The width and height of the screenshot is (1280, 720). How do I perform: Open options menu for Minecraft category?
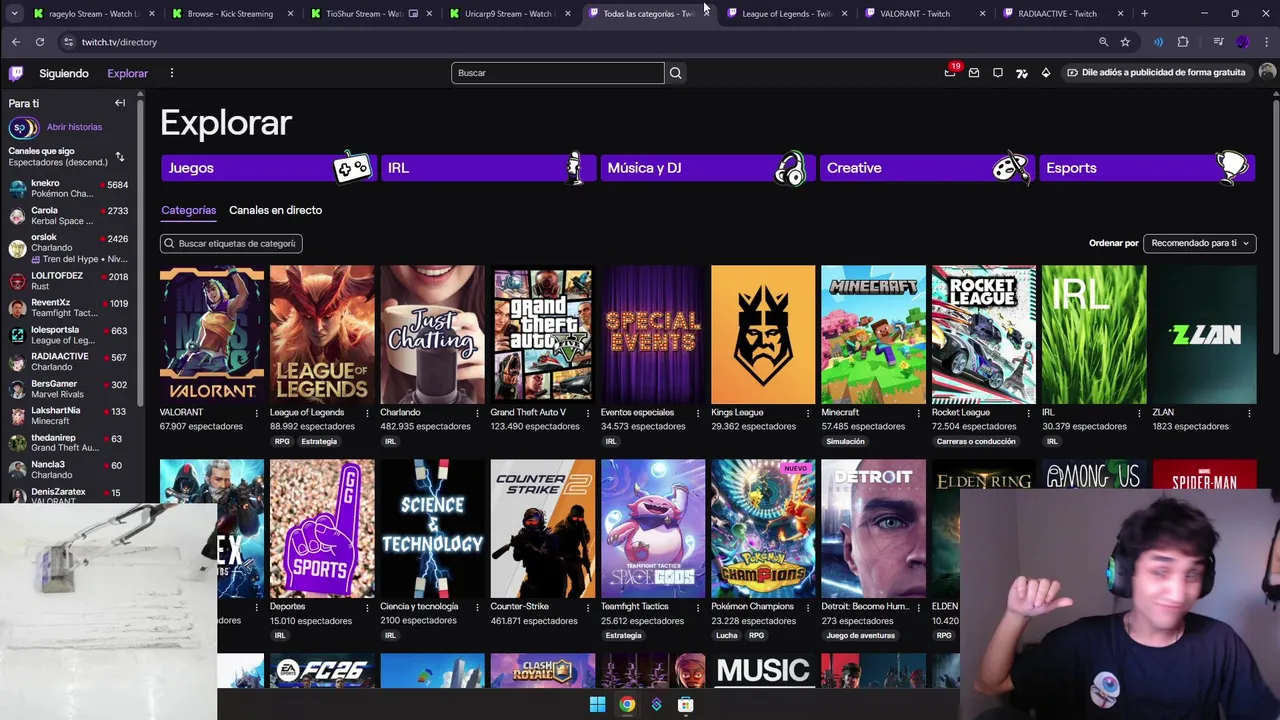(x=918, y=413)
